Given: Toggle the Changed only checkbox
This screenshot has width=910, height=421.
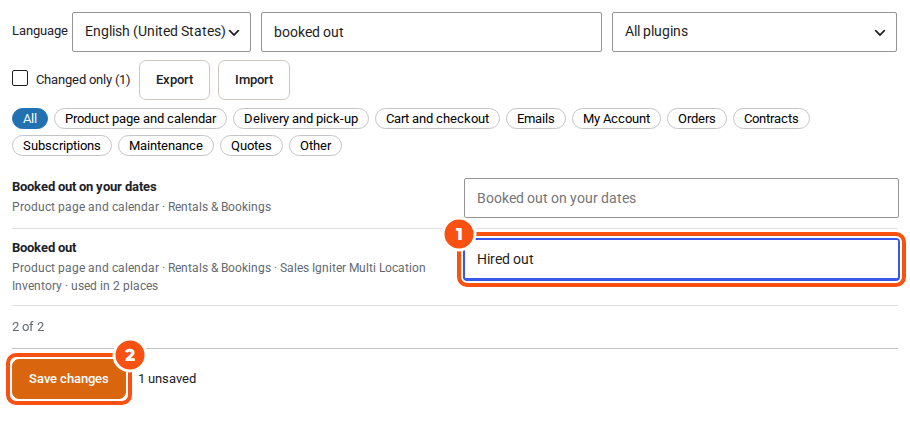Looking at the screenshot, I should pos(20,78).
